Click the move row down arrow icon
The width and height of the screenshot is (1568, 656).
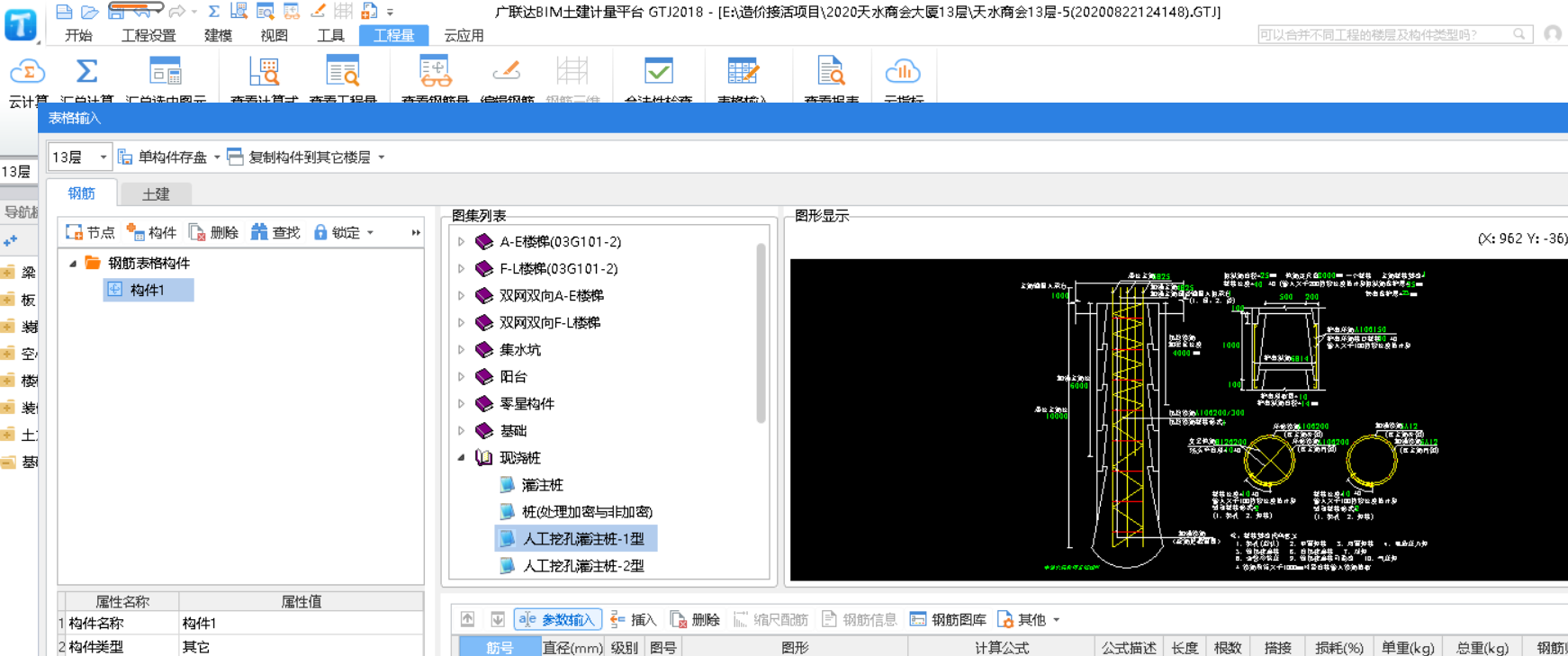(498, 619)
